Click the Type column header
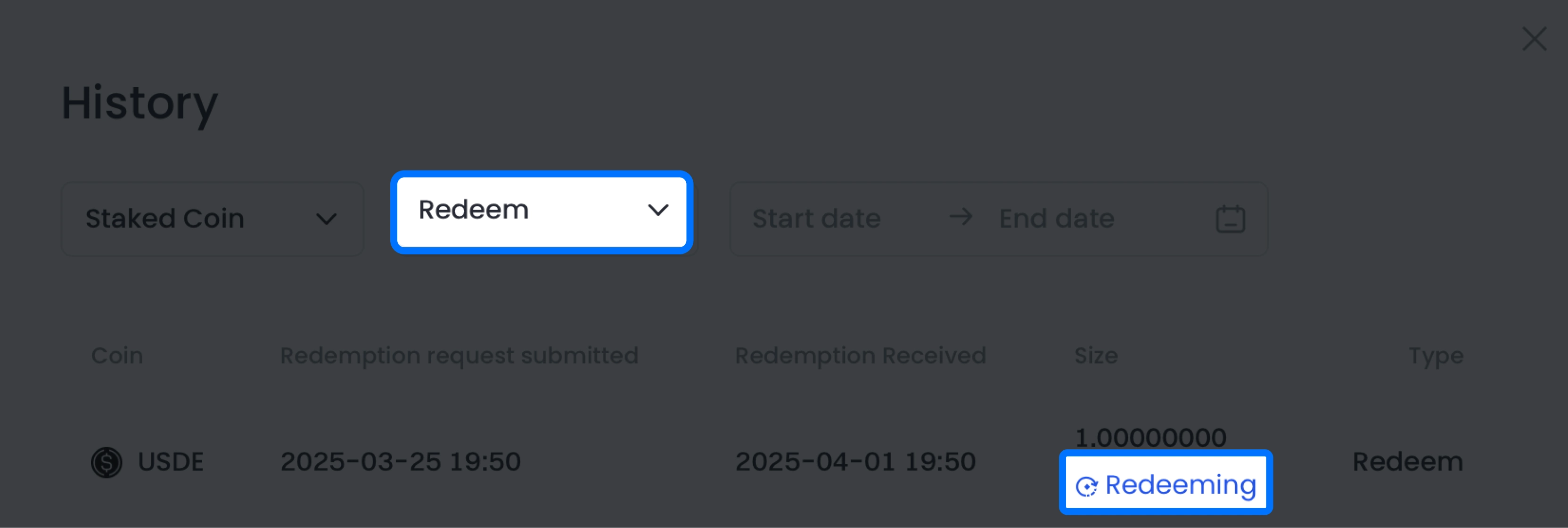1568x528 pixels. pos(1435,355)
